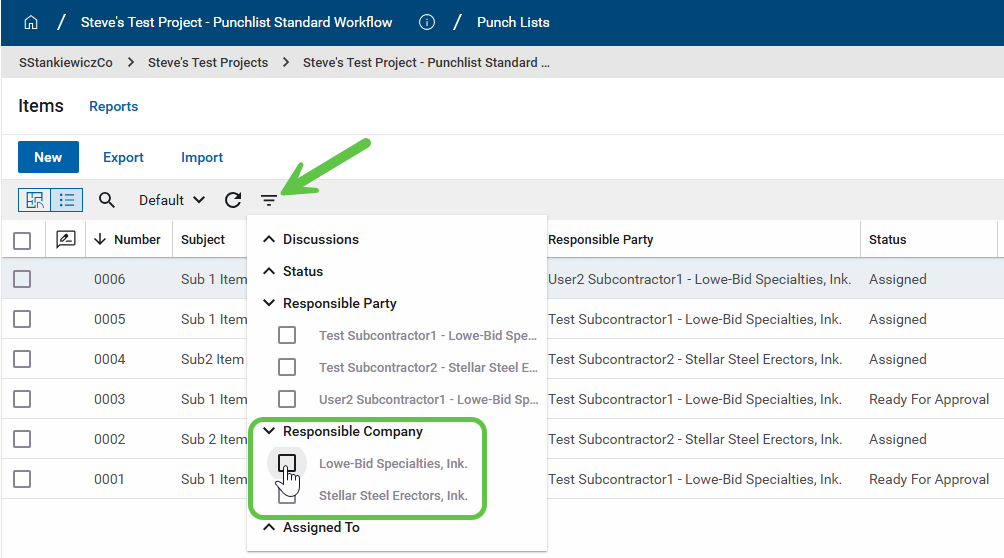Click the home icon in header
Viewport: 1004px width, 558px height.
[x=30, y=22]
